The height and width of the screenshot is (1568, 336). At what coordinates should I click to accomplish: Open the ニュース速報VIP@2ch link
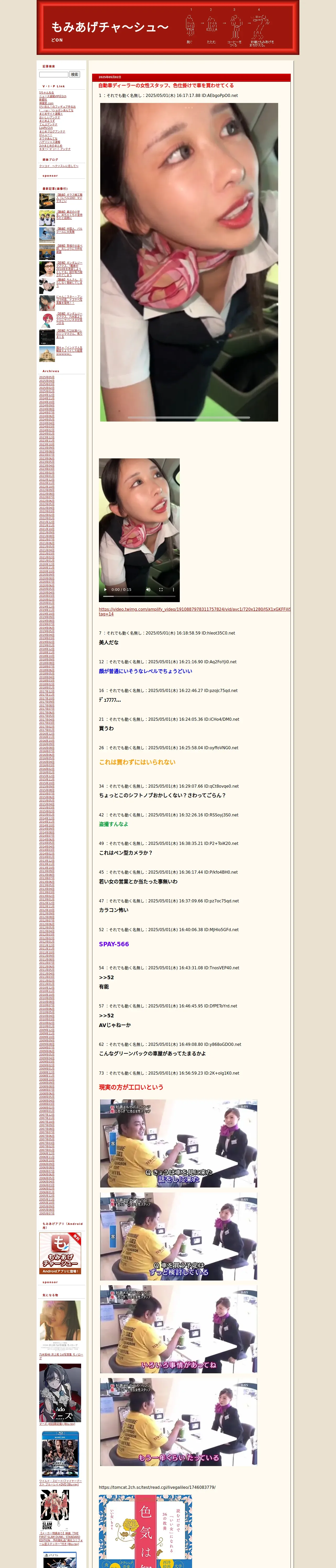click(x=53, y=96)
